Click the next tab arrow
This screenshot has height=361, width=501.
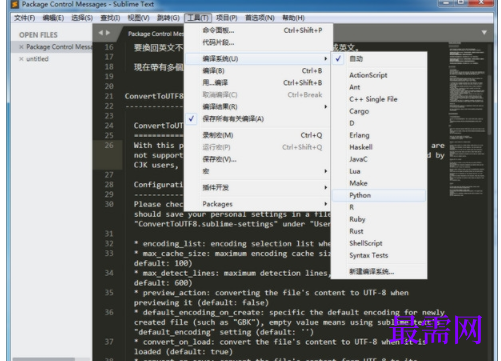[108, 33]
